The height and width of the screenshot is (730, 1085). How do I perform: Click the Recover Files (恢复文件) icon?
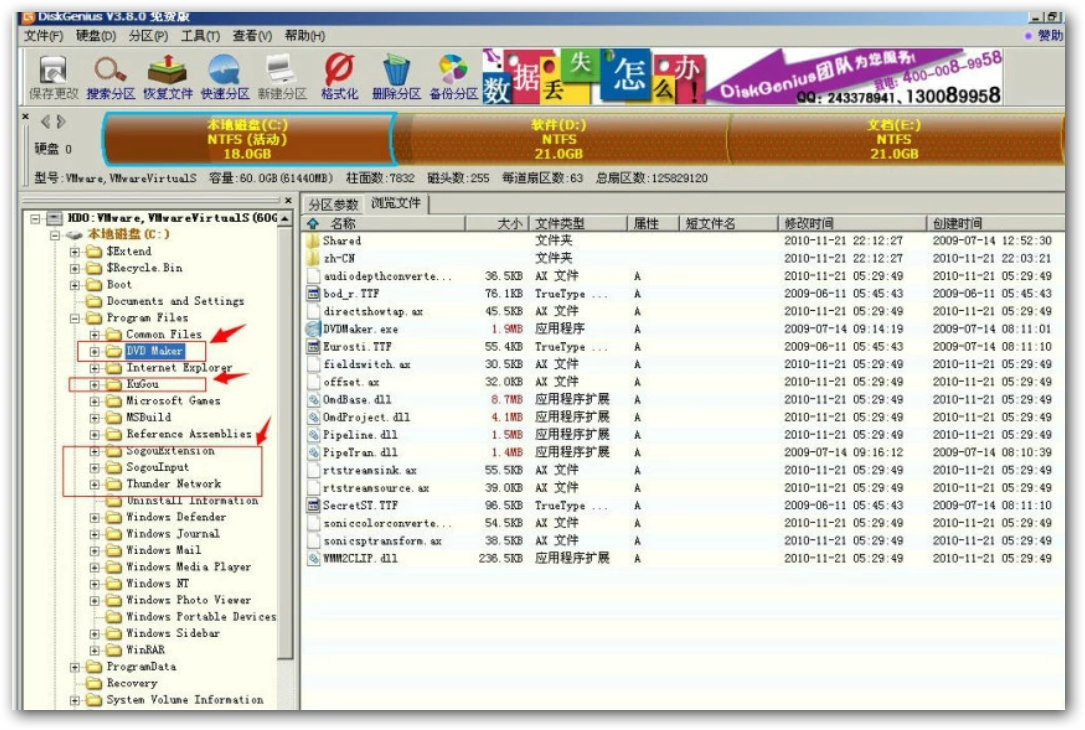click(x=167, y=77)
